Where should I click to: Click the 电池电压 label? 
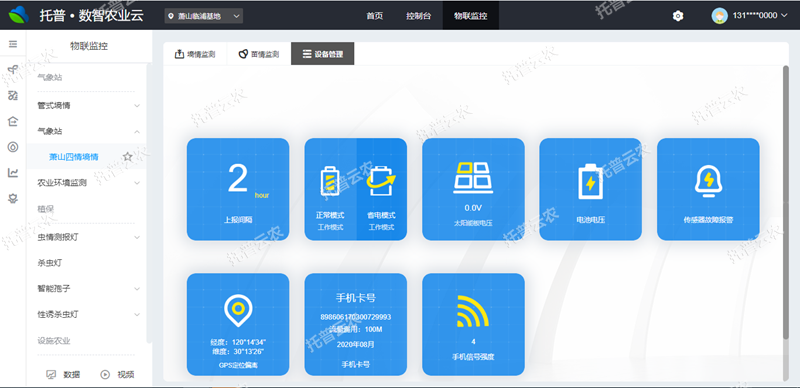click(x=590, y=221)
